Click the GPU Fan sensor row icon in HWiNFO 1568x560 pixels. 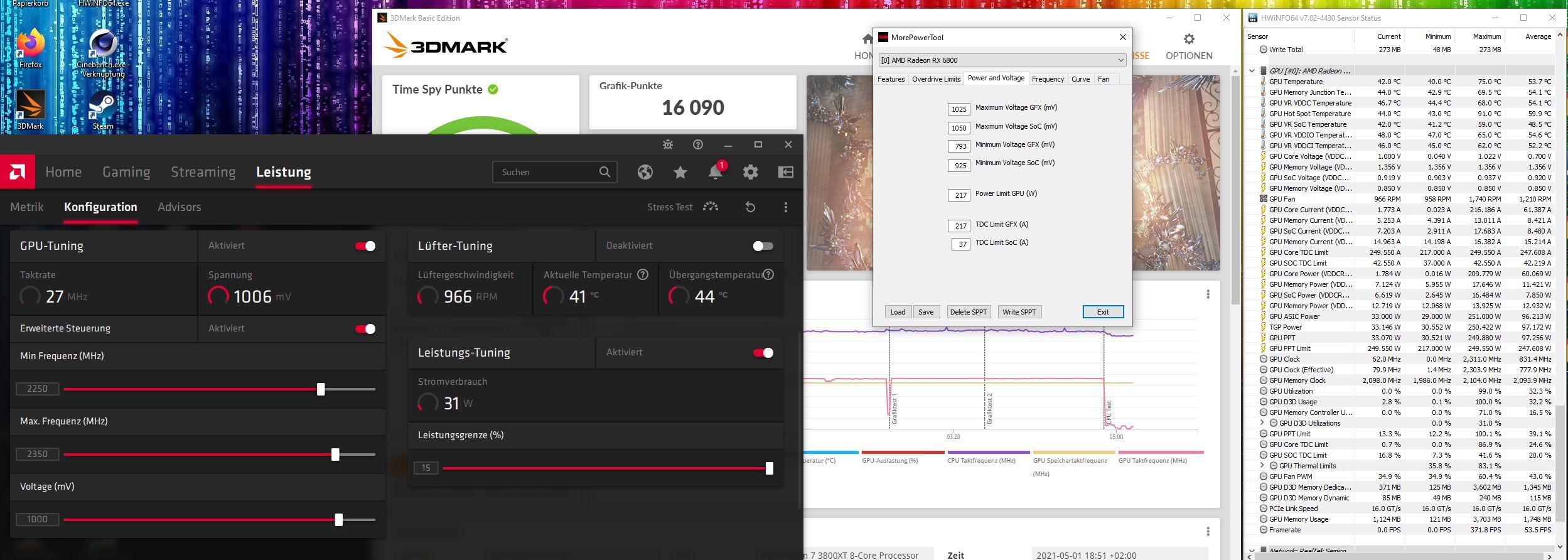(1264, 199)
